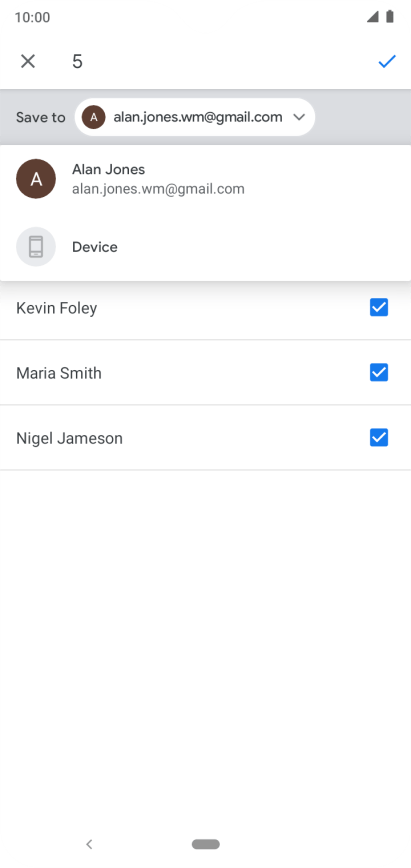Tap the signal strength icon in the status bar
The width and height of the screenshot is (411, 868).
(x=372, y=17)
